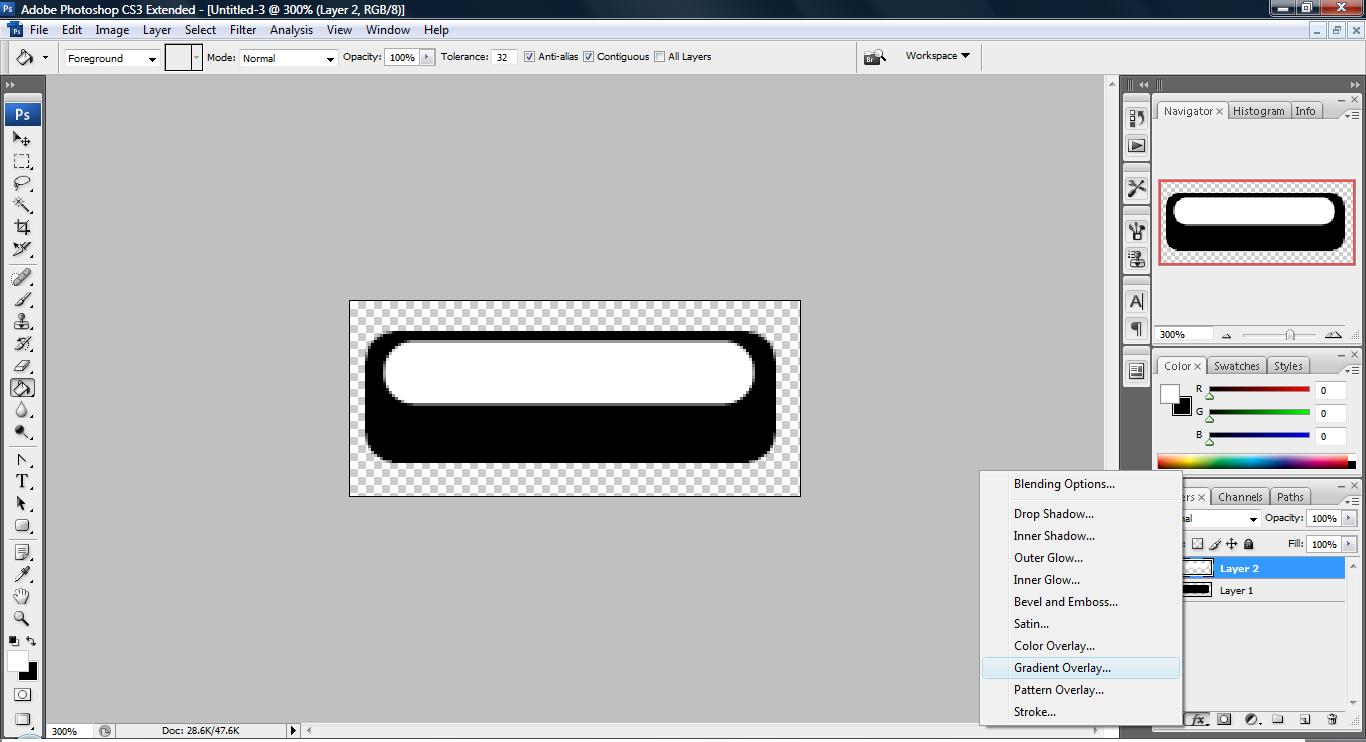Select the Move tool
Viewport: 1366px width, 742px height.
tap(22, 139)
